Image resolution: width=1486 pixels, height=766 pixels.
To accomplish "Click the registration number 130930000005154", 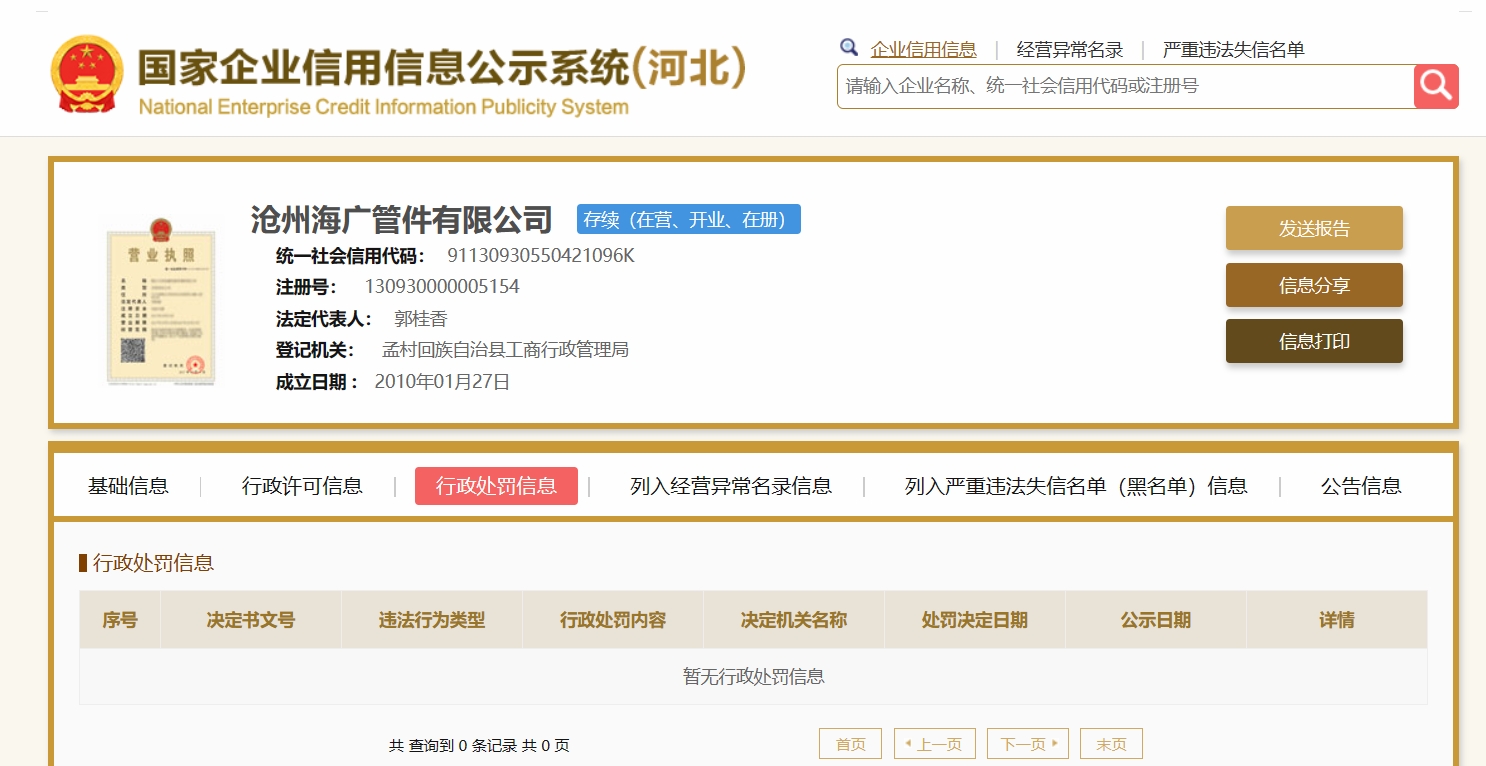I will click(x=442, y=287).
